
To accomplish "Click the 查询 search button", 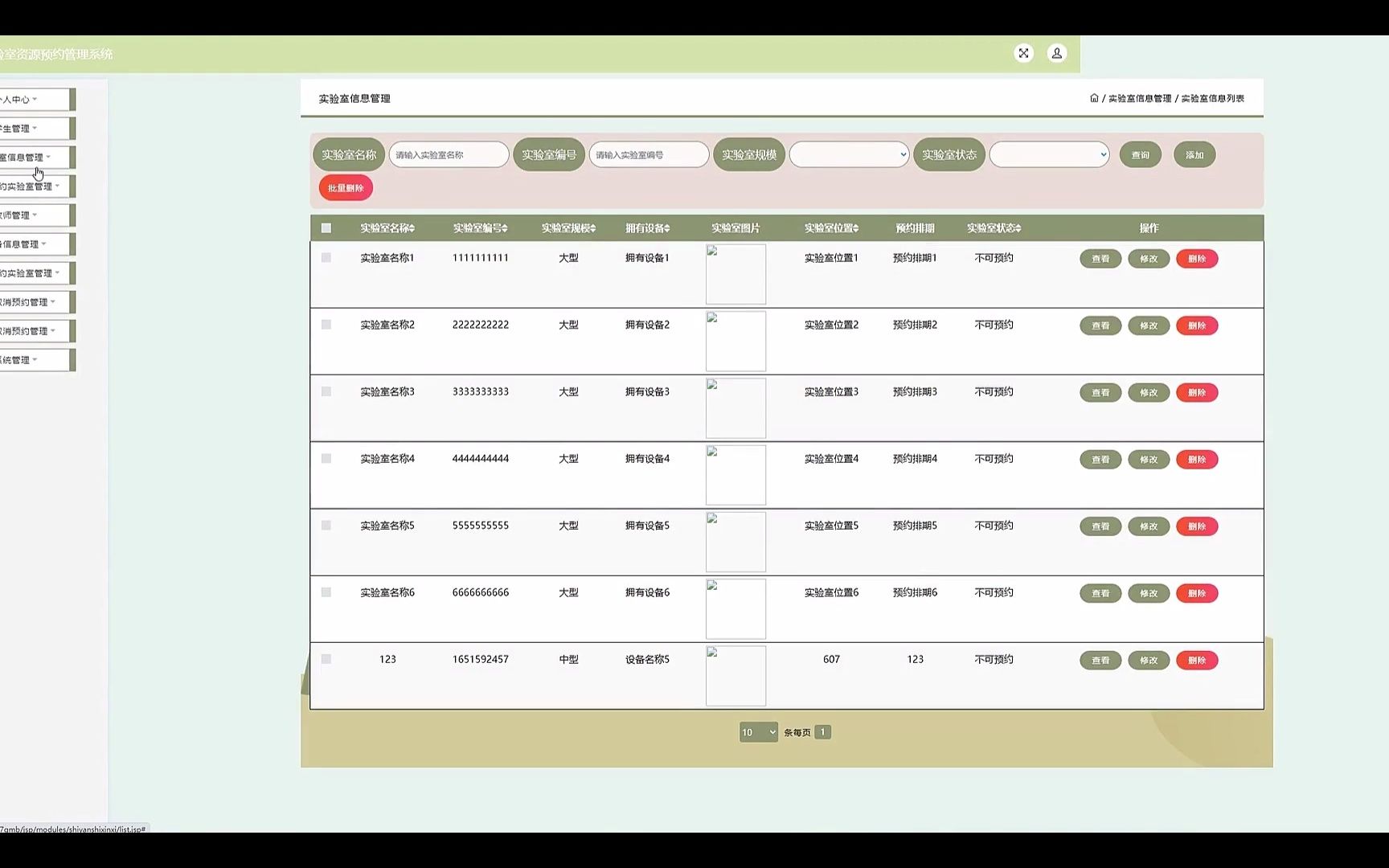I will 1141,155.
